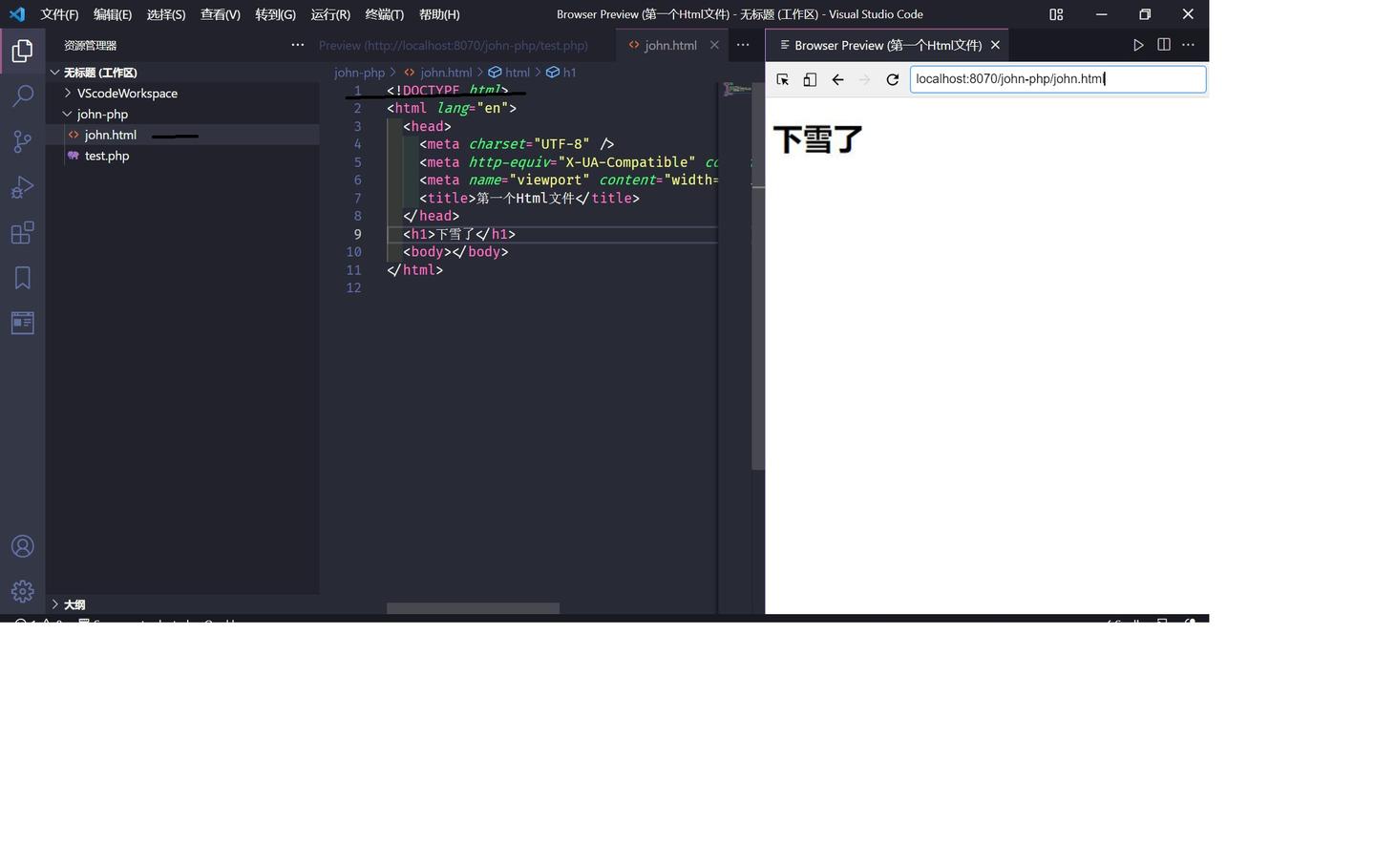This screenshot has width=1375, height=868.
Task: Collapse the john-php folder
Action: 69,114
